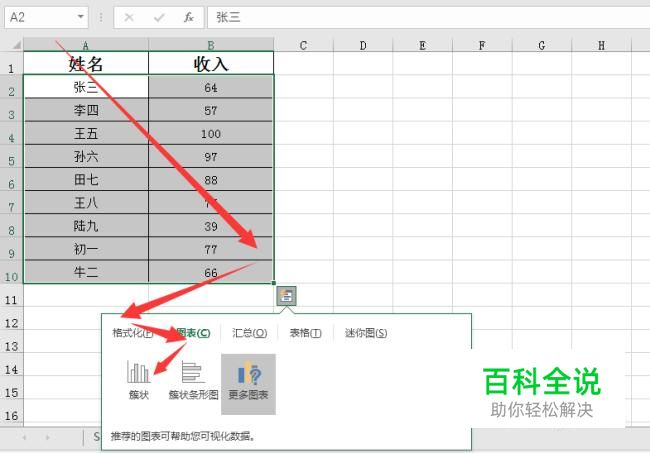Expand the Name Box dropdown arrow

pos(80,17)
